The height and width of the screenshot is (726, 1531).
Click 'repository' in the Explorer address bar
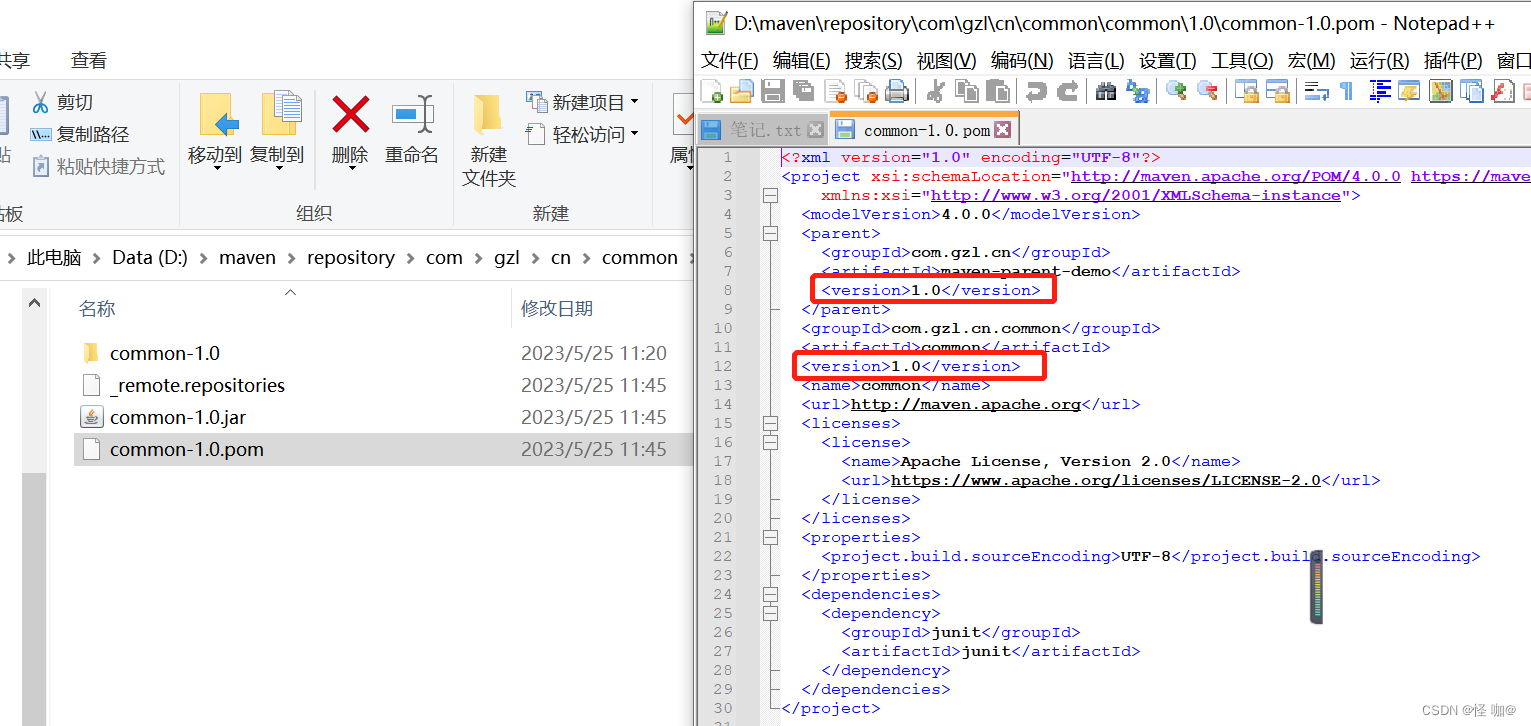(350, 258)
